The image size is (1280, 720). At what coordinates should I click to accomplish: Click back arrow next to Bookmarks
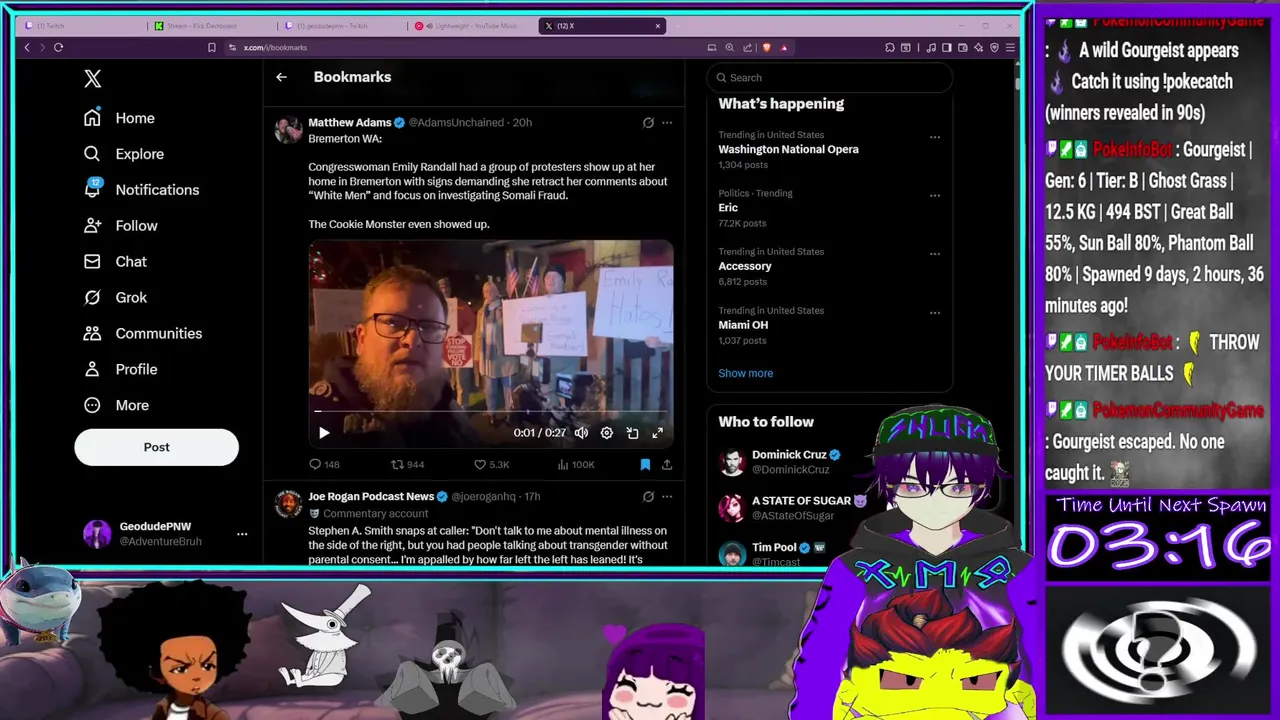point(281,77)
